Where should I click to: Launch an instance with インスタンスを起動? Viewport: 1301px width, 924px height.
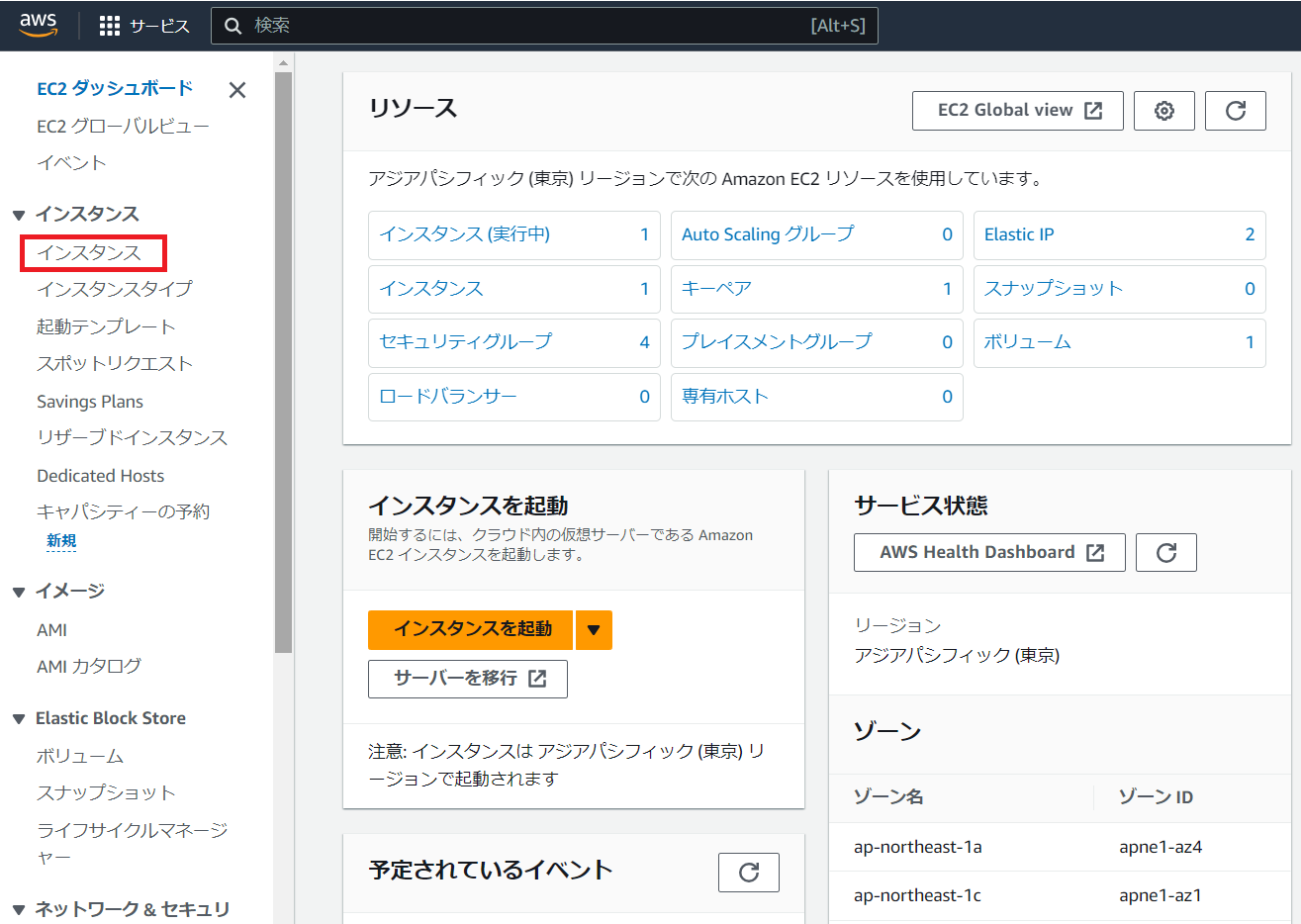coord(470,629)
